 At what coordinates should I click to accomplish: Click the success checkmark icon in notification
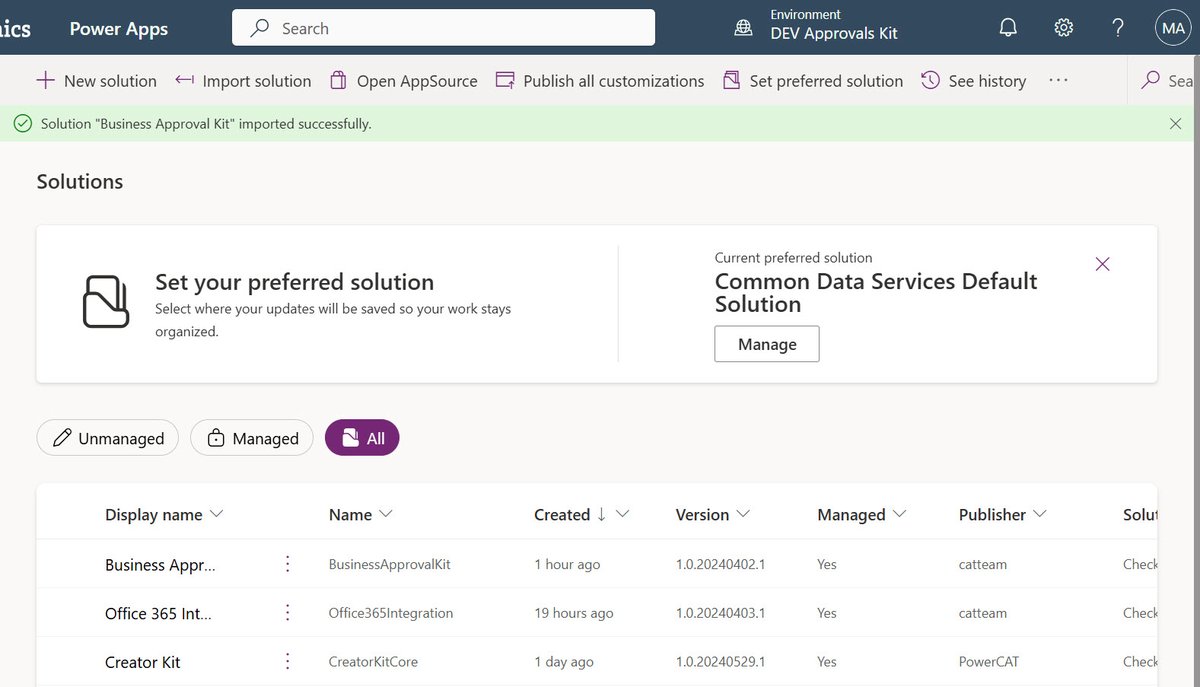pyautogui.click(x=22, y=124)
